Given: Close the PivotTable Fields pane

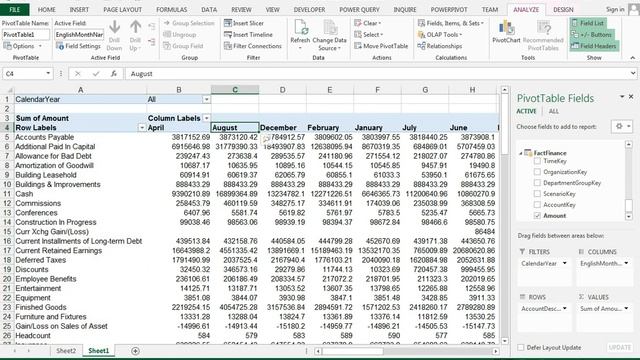Looking at the screenshot, I should click(x=631, y=97).
